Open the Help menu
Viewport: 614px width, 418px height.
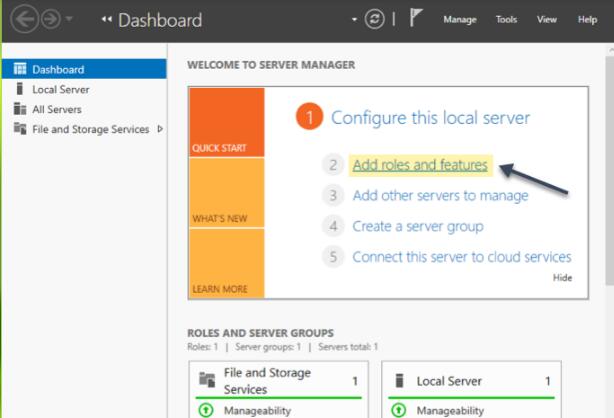point(587,19)
